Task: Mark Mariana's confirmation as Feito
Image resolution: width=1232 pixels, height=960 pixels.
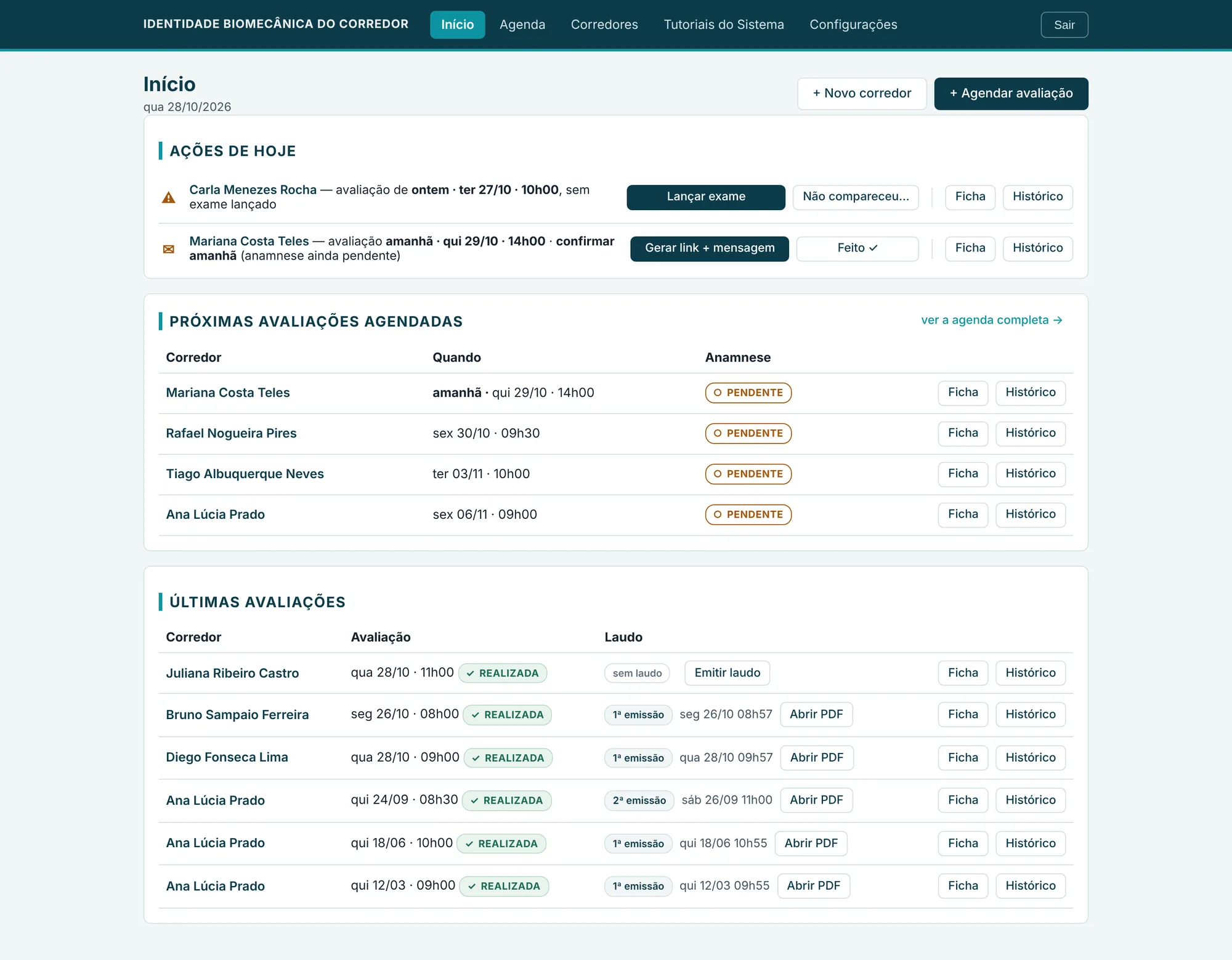Action: click(857, 248)
